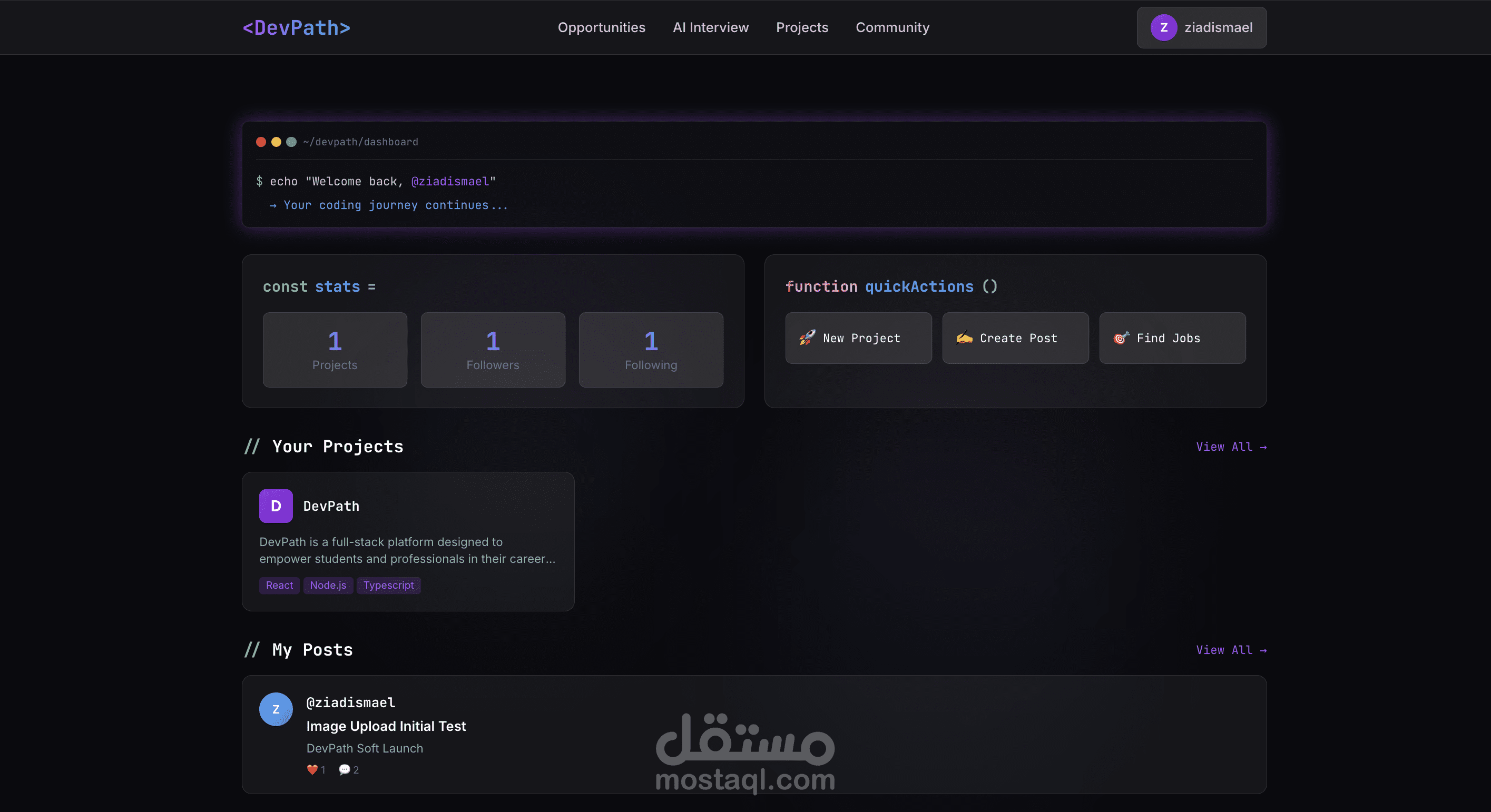
Task: Click the target icon on Find Jobs
Action: (1121, 338)
